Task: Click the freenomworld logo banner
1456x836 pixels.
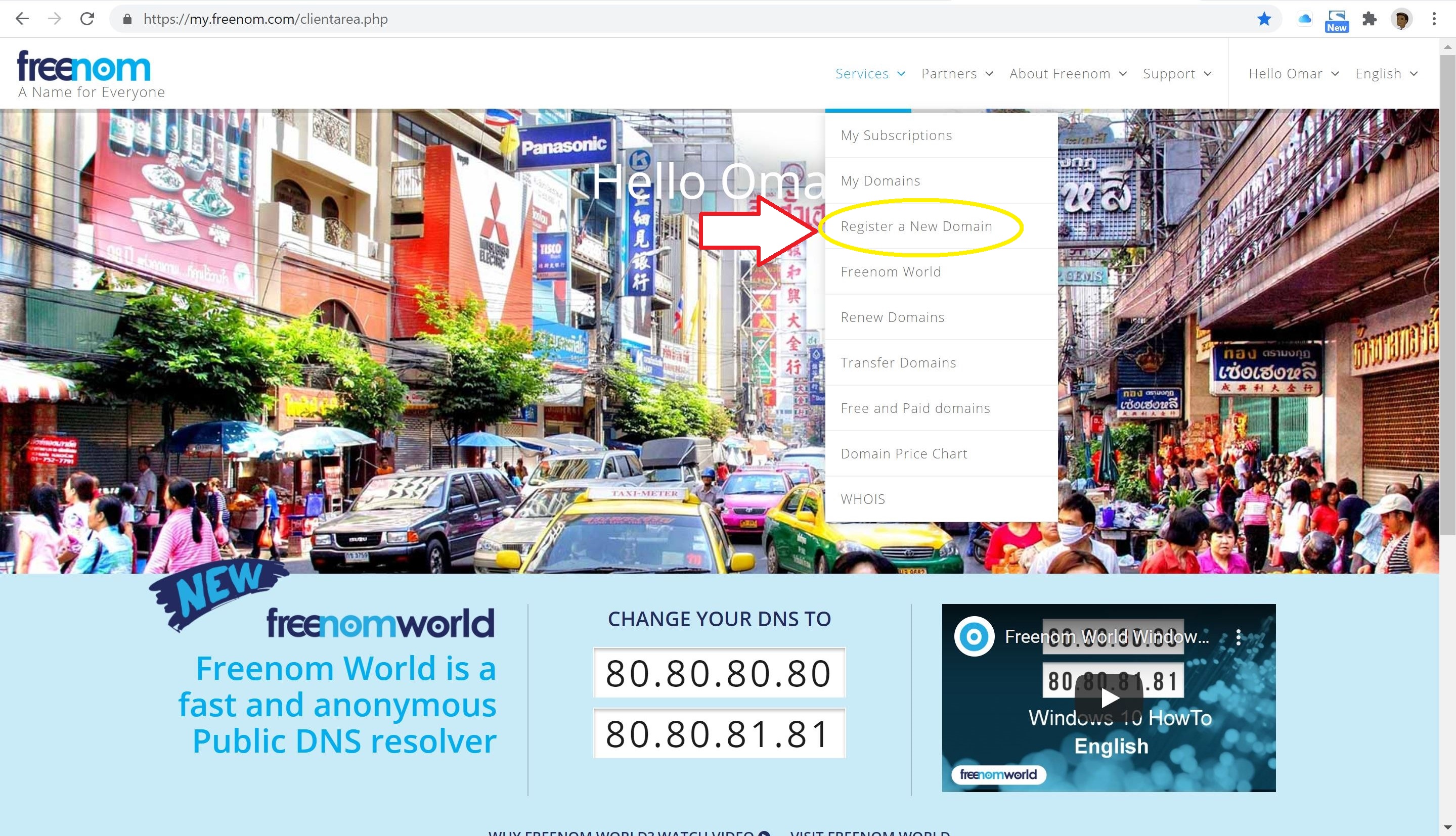Action: 380,623
